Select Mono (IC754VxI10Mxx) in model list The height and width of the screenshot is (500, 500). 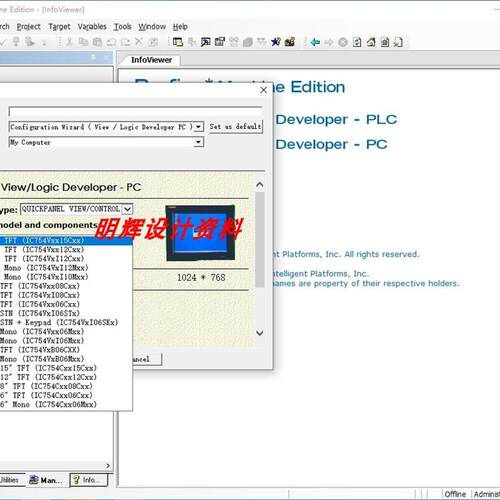[66, 277]
